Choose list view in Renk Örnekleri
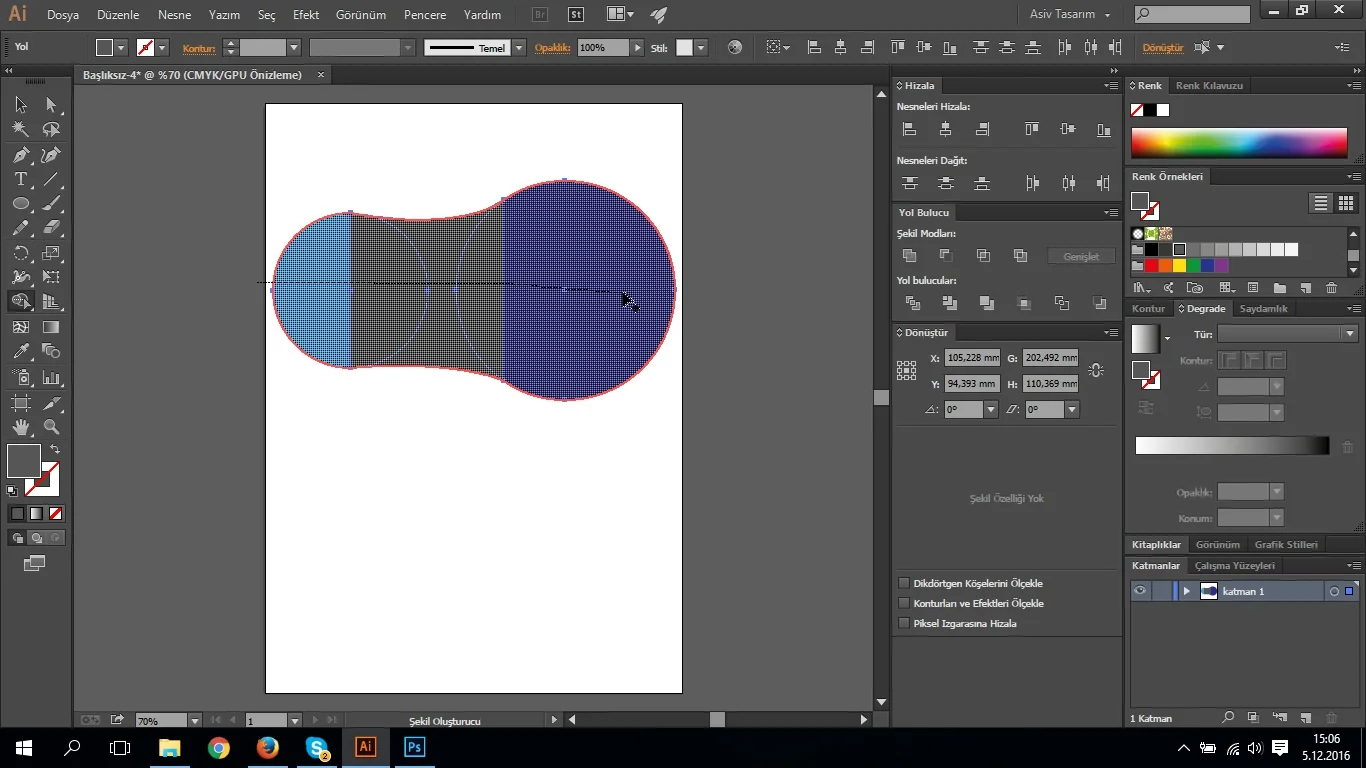 (x=1321, y=203)
